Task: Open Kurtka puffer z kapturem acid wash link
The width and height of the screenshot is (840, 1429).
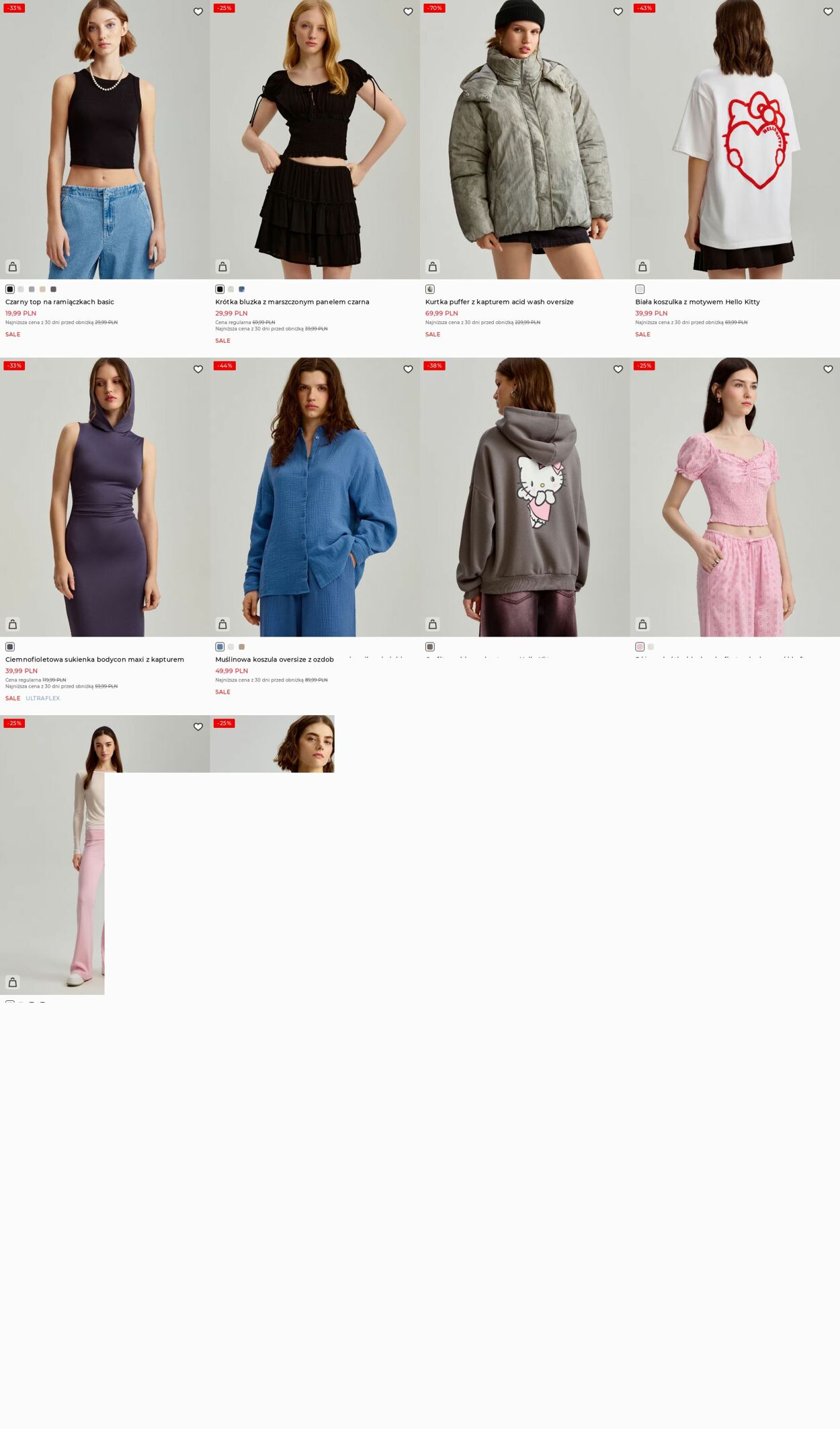Action: click(499, 302)
